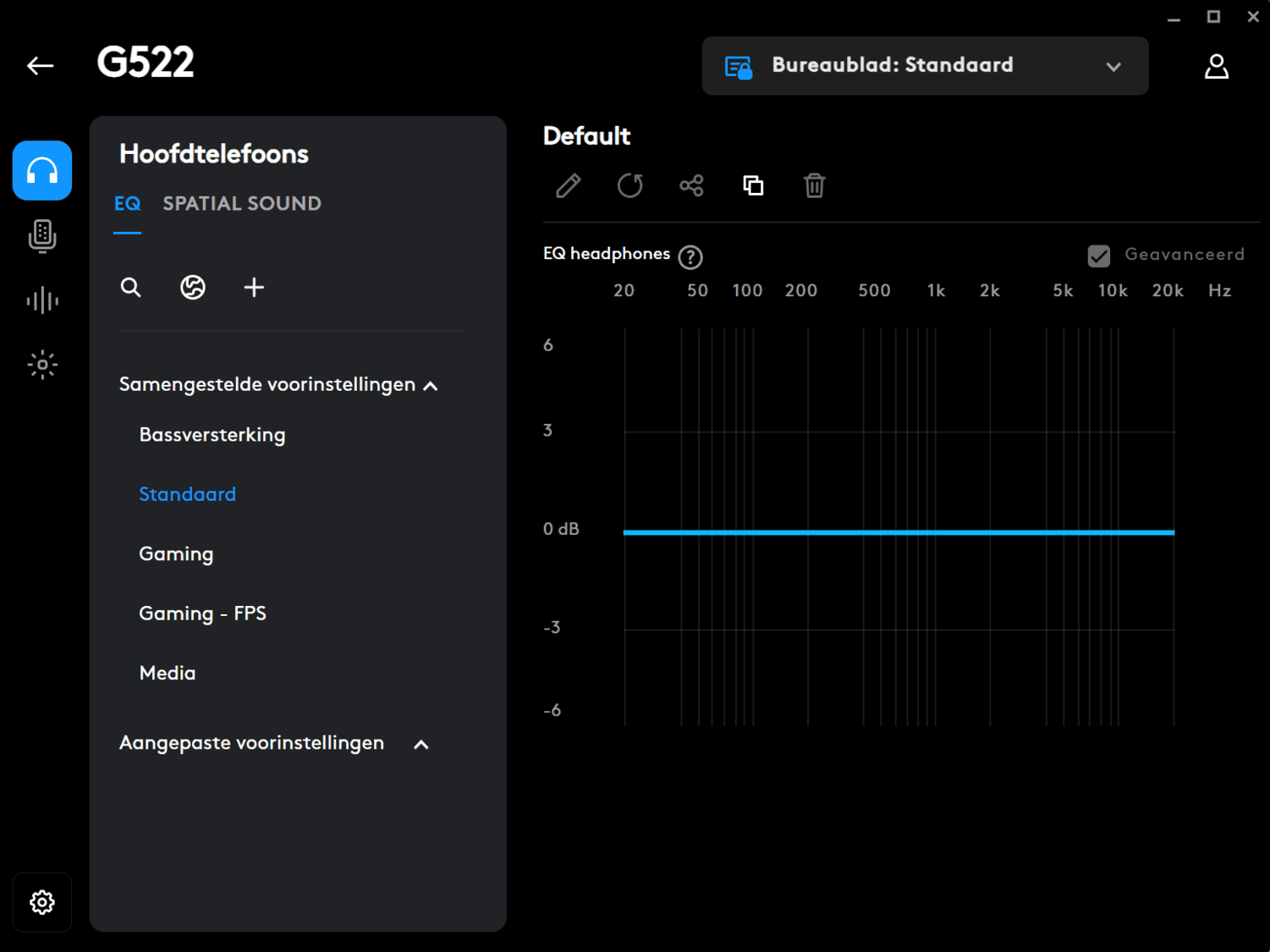Screen dimensions: 1270x952
Task: Collapse Samengestelde voorinstellingen section
Action: 431,386
